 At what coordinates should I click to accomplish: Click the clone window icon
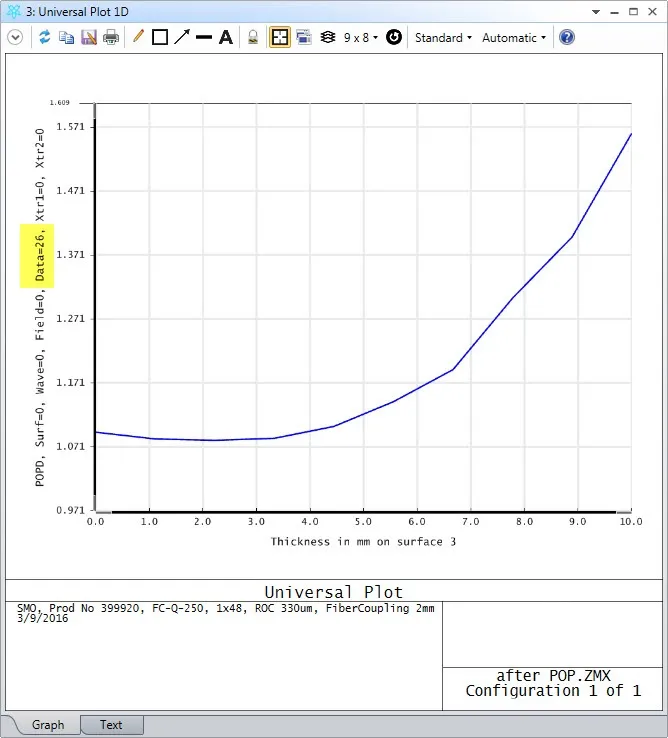pos(303,37)
